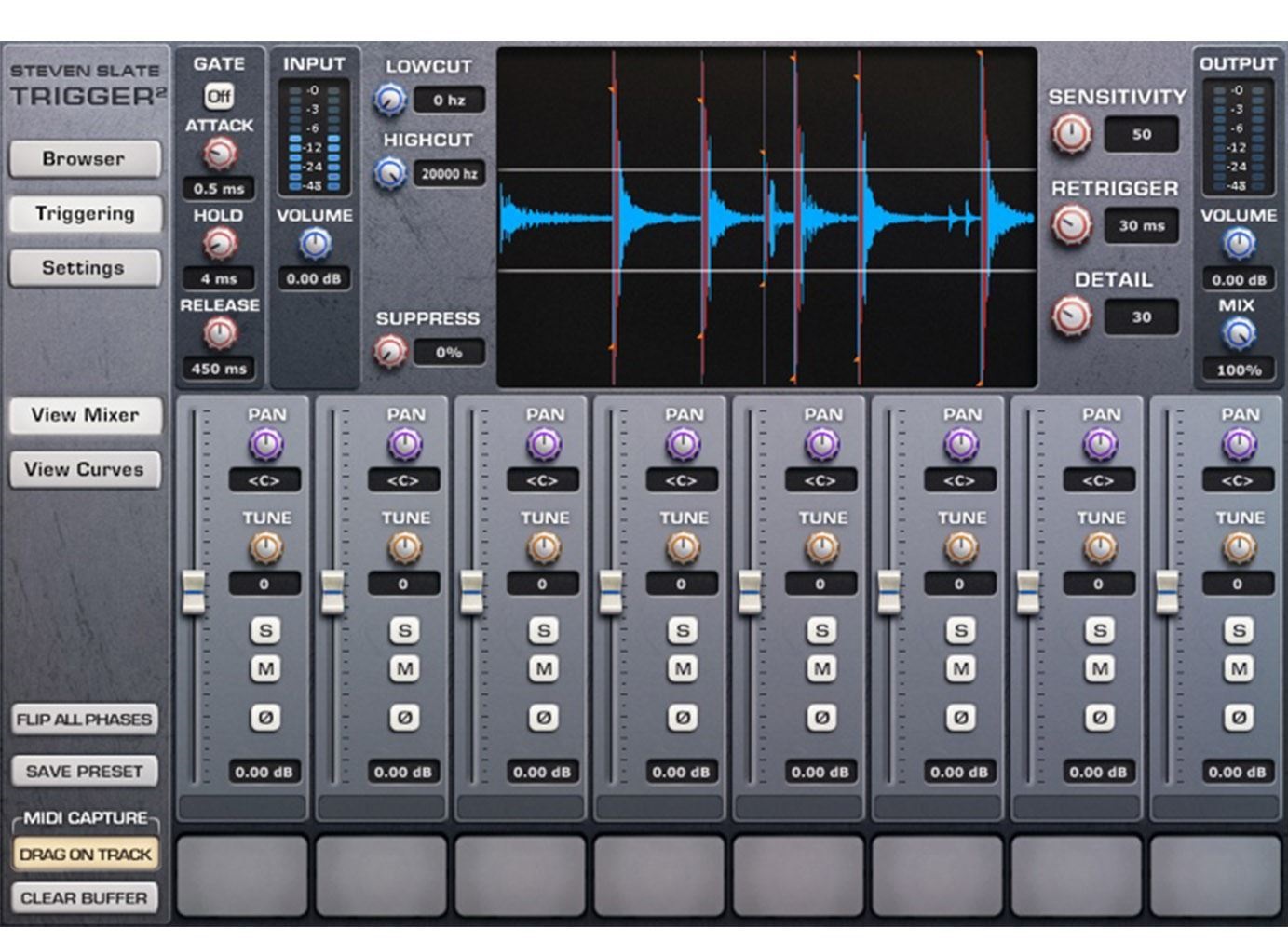Viewport: 1288px width, 942px height.
Task: Save the current preset
Action: point(84,771)
